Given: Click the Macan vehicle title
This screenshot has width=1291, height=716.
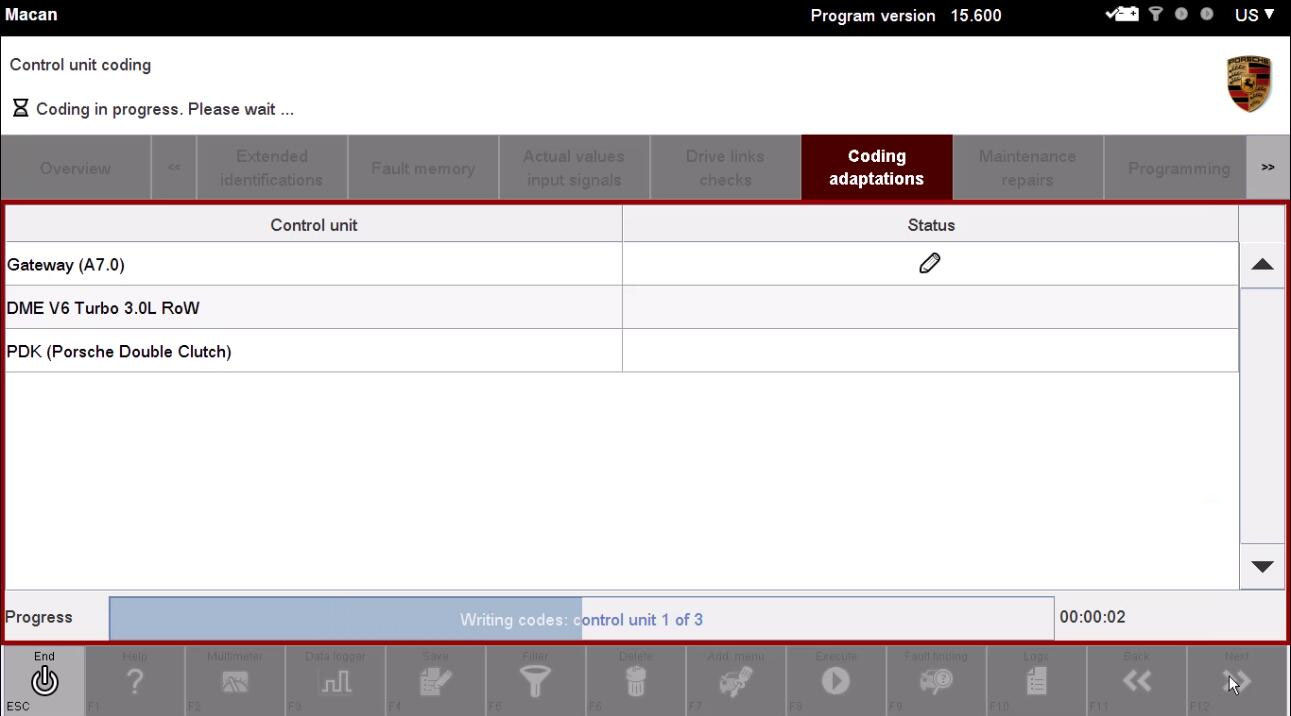Looking at the screenshot, I should (x=31, y=14).
